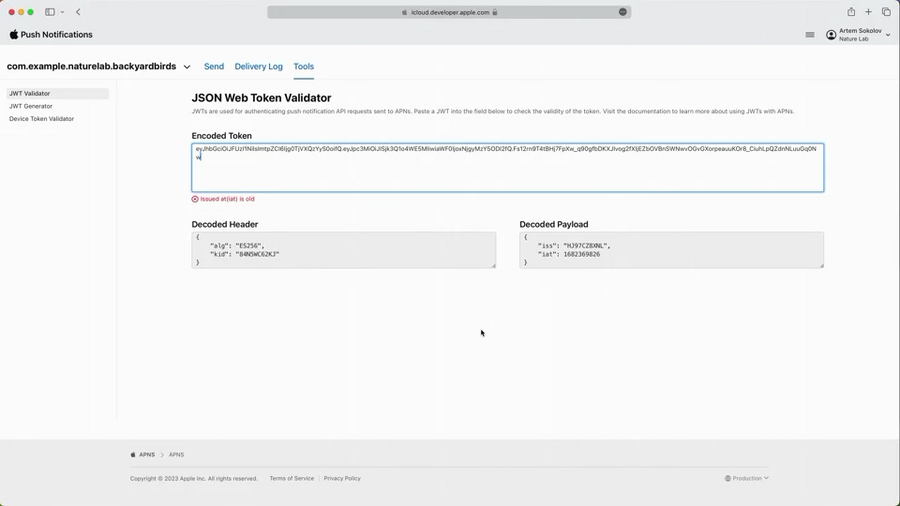The height and width of the screenshot is (506, 900).
Task: Click the lock icon in the address bar
Action: (x=495, y=12)
